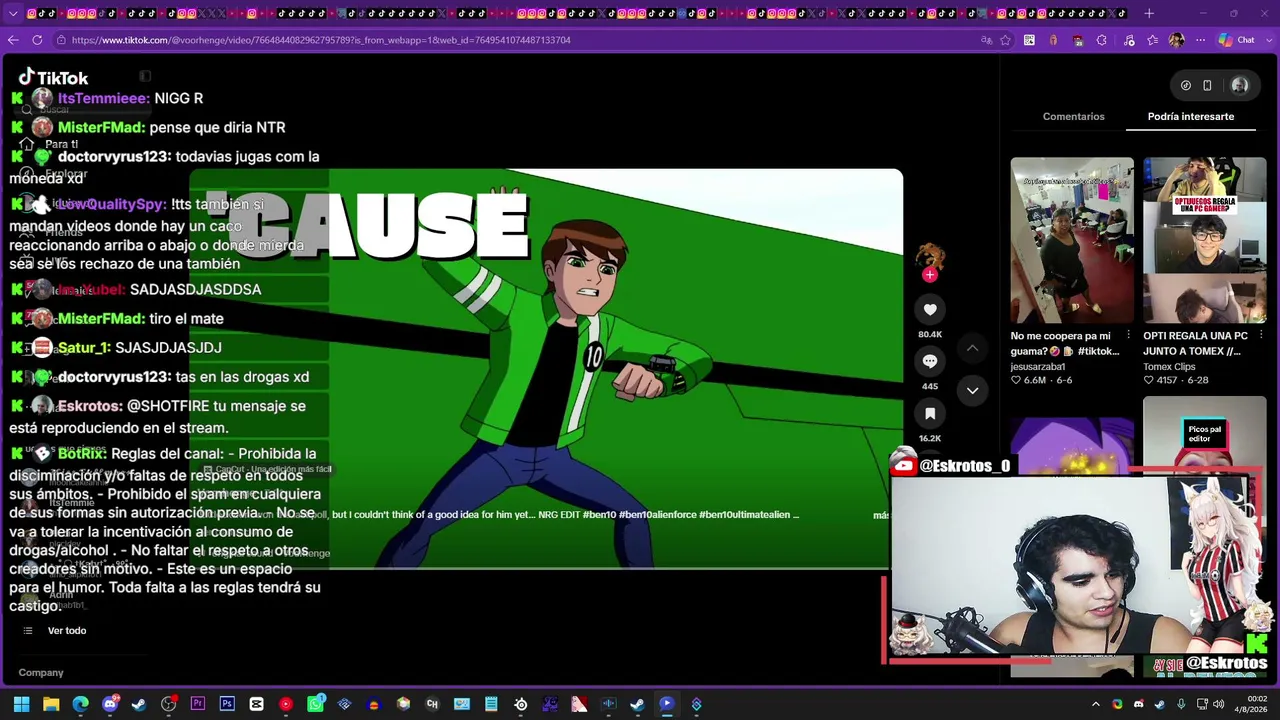Click the phone app icon in TikTok's header
This screenshot has height=720, width=1280.
(1207, 86)
